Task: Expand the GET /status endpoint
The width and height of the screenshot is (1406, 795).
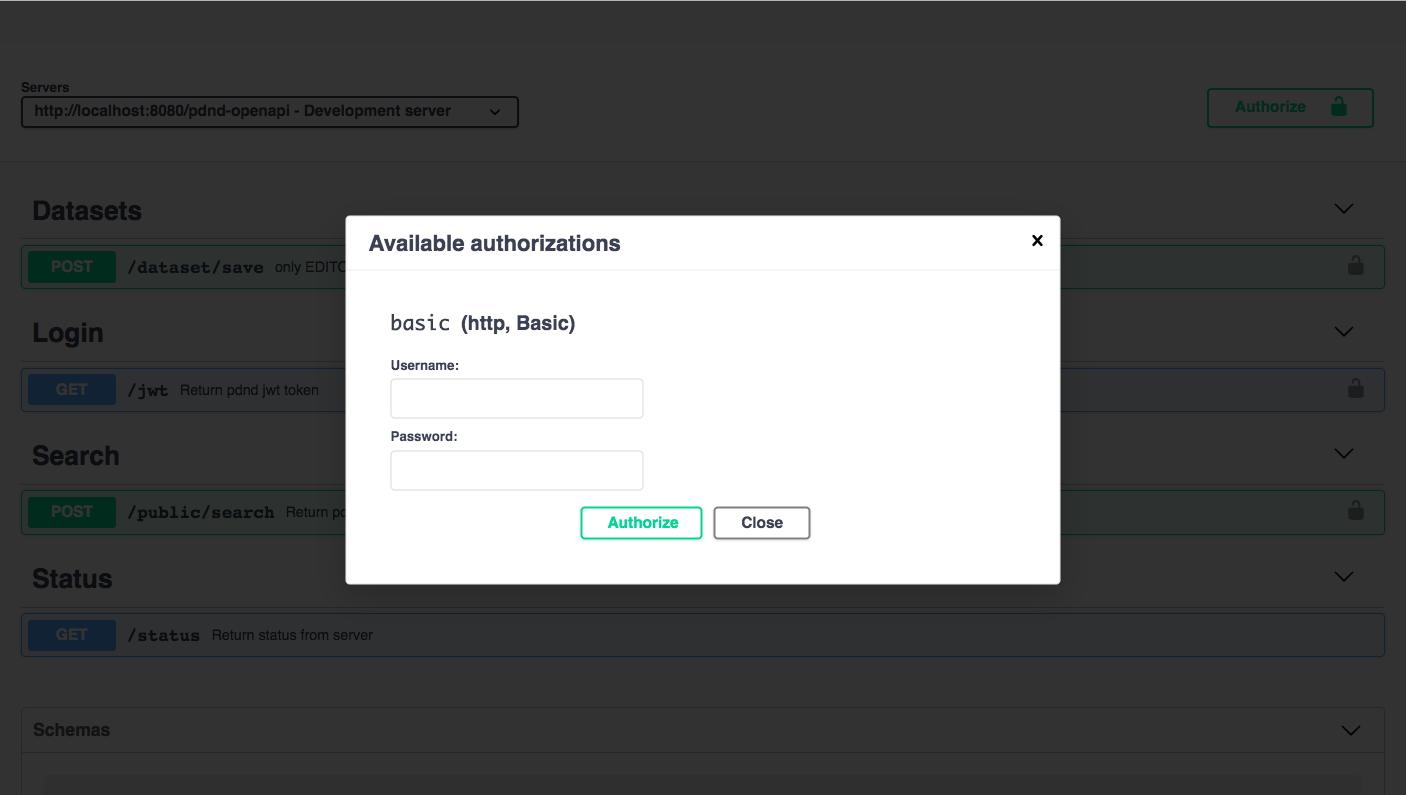Action: coord(703,635)
